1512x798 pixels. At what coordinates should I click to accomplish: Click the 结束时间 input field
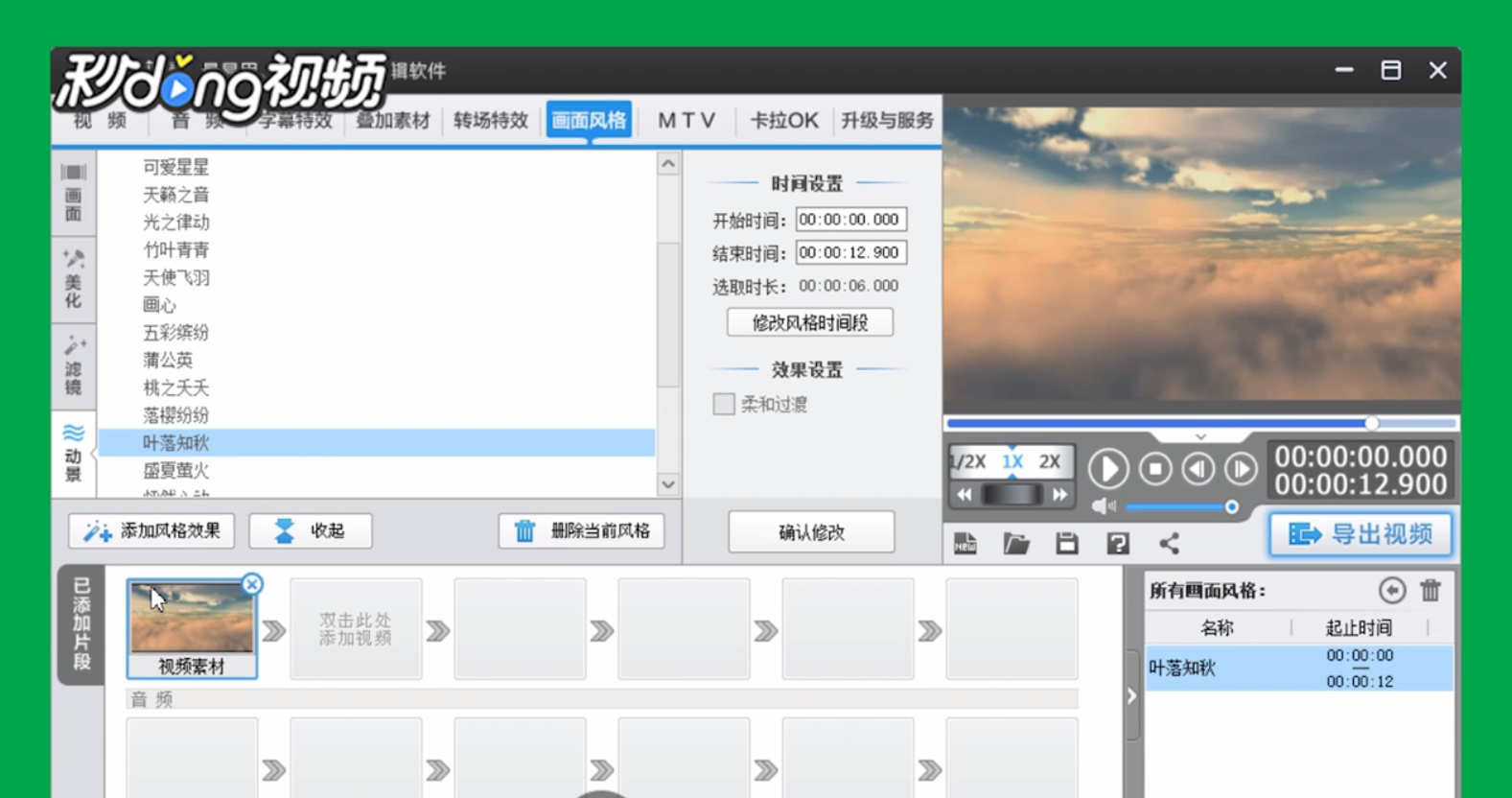point(851,252)
